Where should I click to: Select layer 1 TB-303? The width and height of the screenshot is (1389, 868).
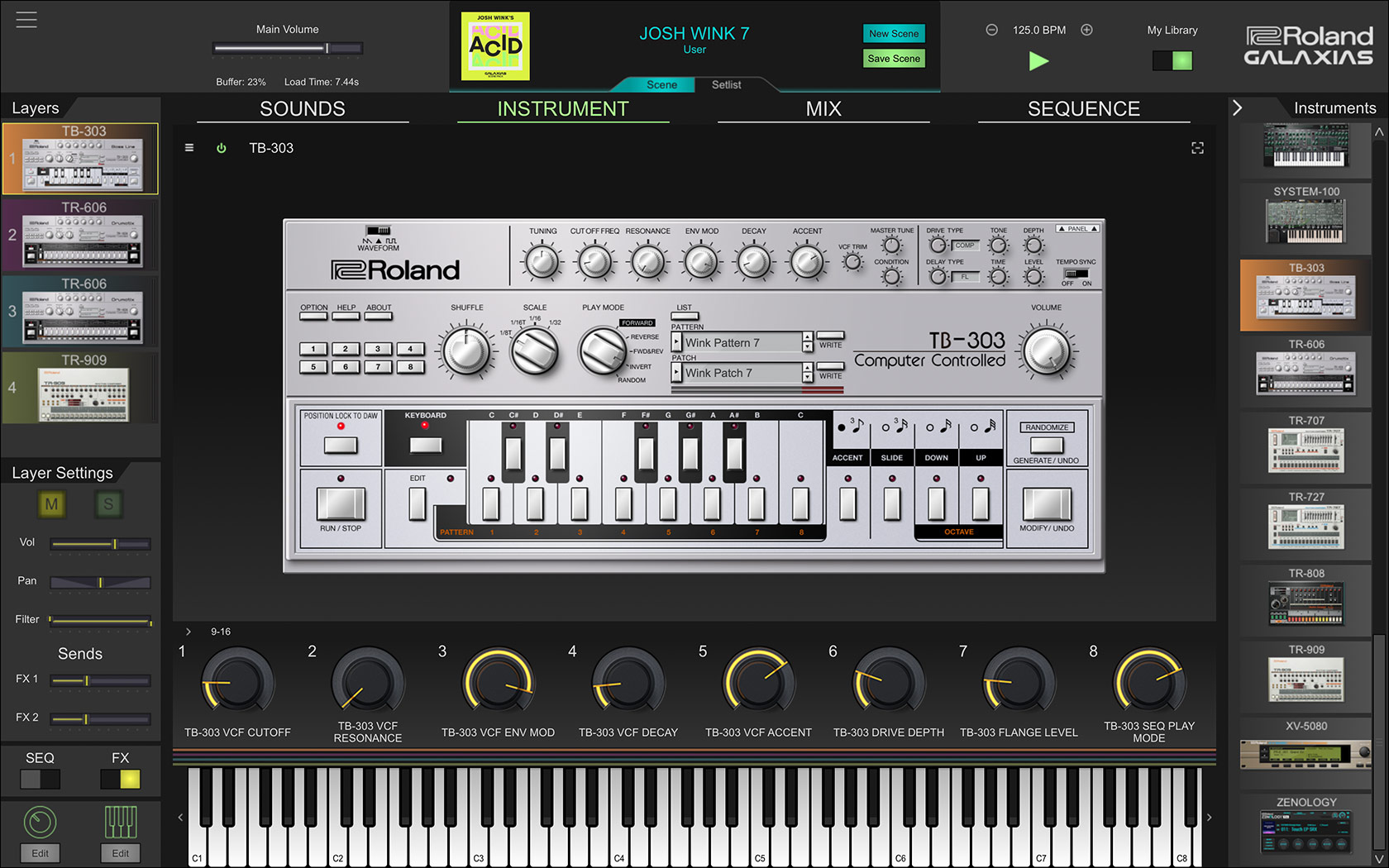80,159
